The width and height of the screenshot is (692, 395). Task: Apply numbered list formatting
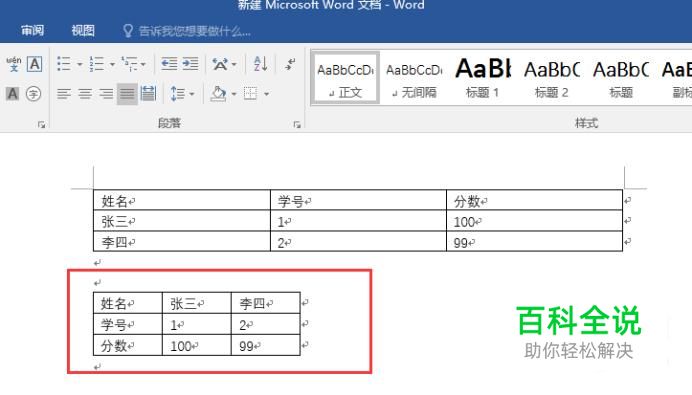pos(97,64)
